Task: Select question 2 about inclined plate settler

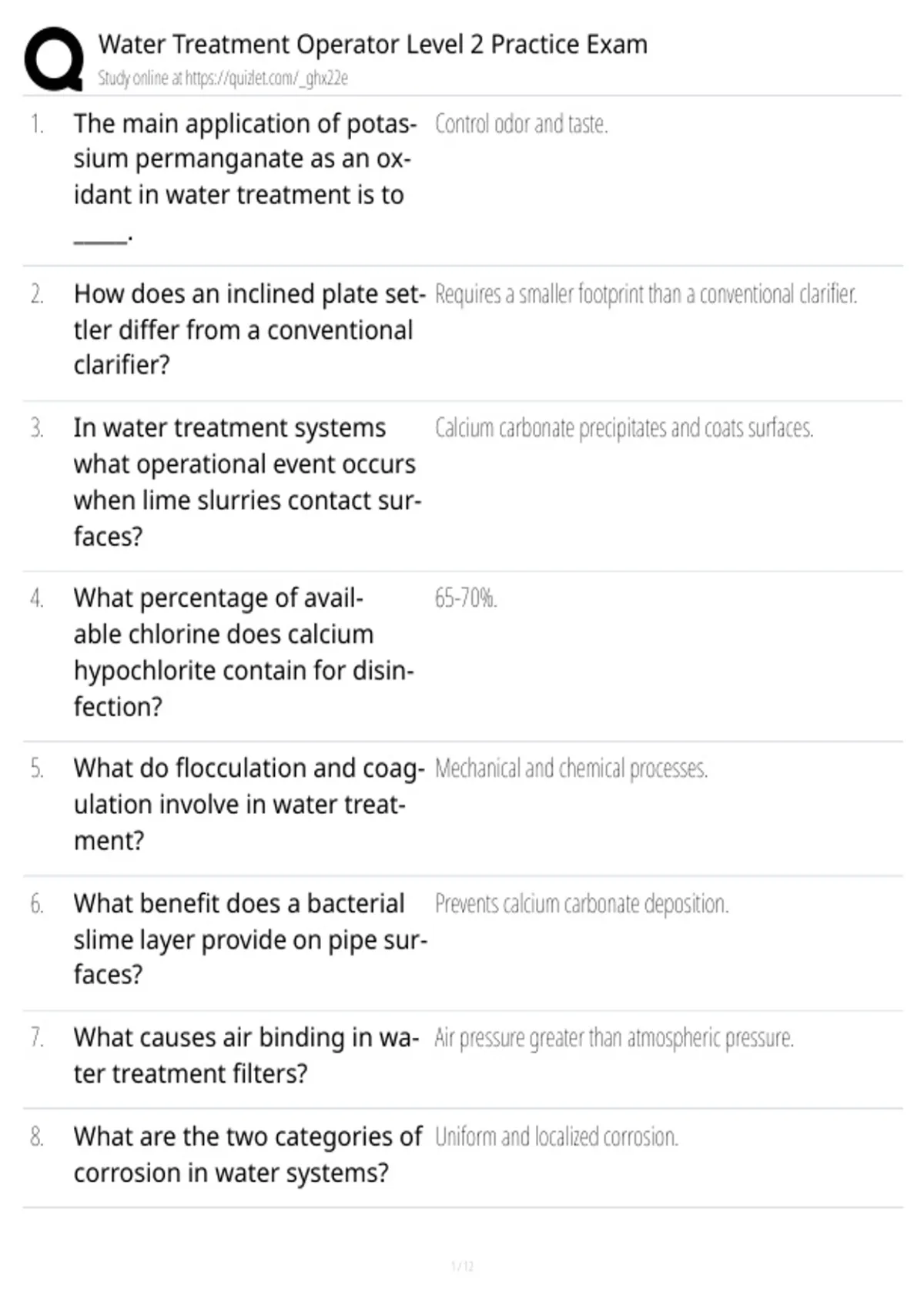Action: coord(249,330)
